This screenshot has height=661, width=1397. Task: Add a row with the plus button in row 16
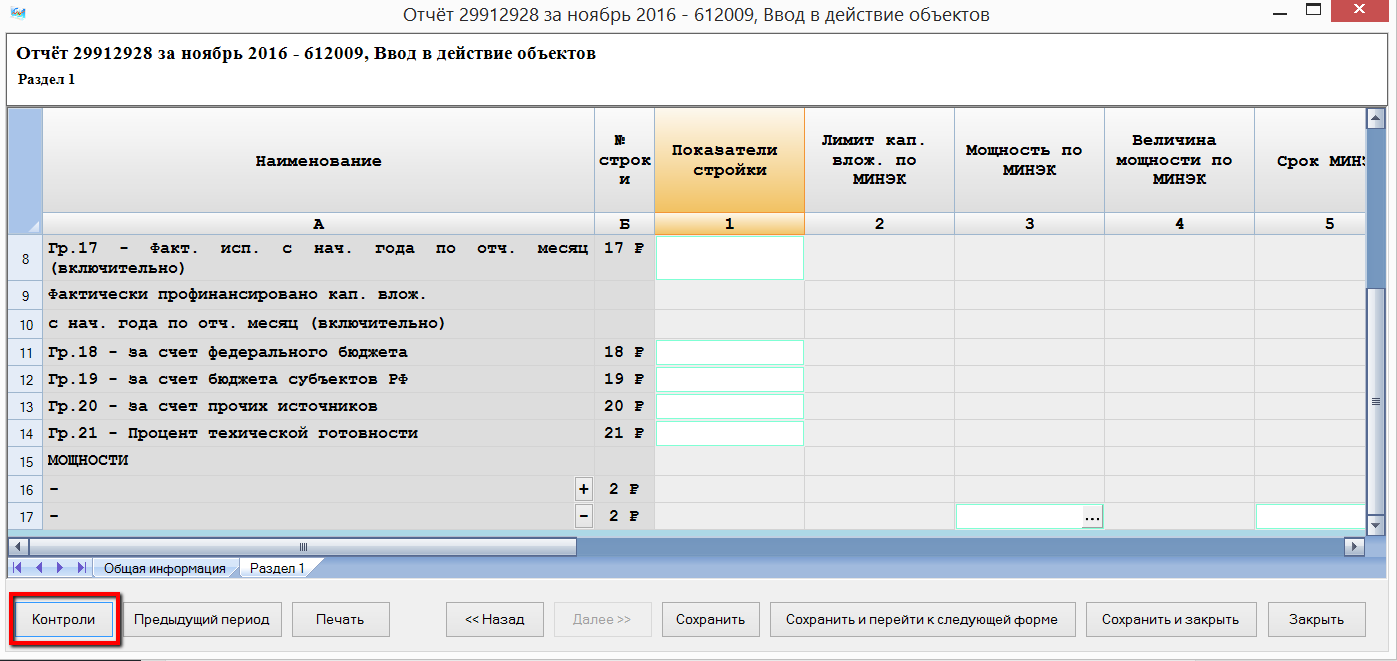[584, 489]
